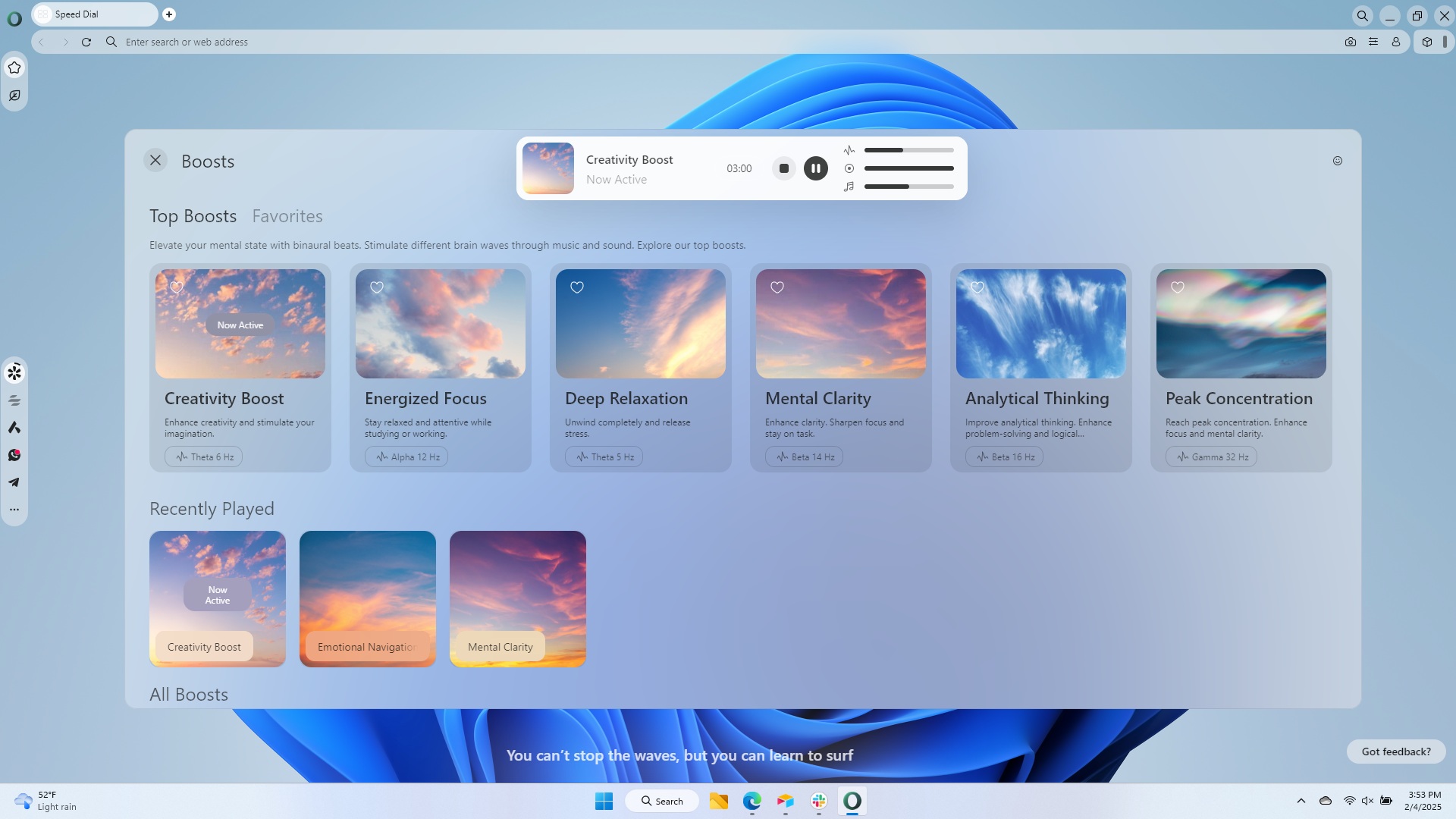Favorite the Energized Focus card heart
Screen dimensions: 1456x819
377,287
